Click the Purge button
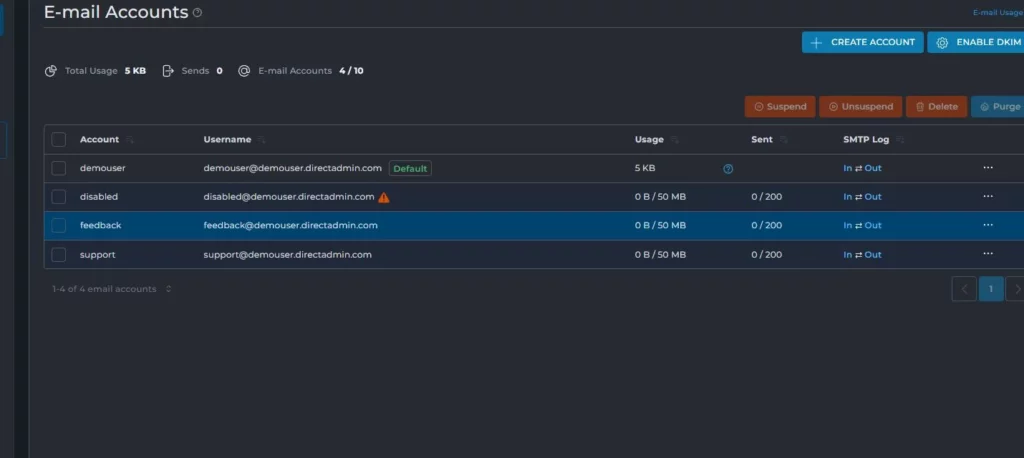Screen dimensions: 1024x458 click(998, 106)
